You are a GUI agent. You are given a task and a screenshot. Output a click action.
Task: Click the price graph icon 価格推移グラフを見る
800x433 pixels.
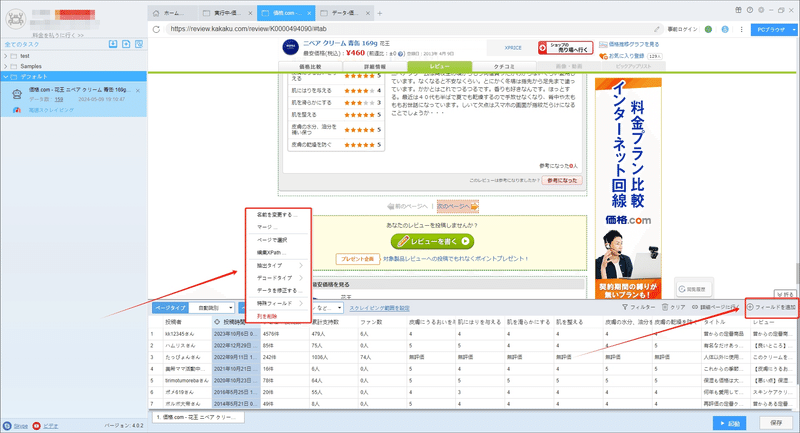click(603, 44)
